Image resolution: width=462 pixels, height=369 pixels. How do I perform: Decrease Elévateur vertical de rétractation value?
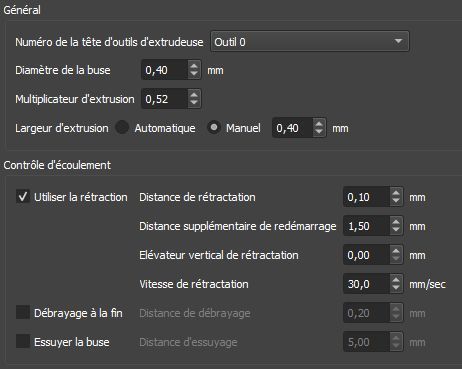pyautogui.click(x=396, y=259)
